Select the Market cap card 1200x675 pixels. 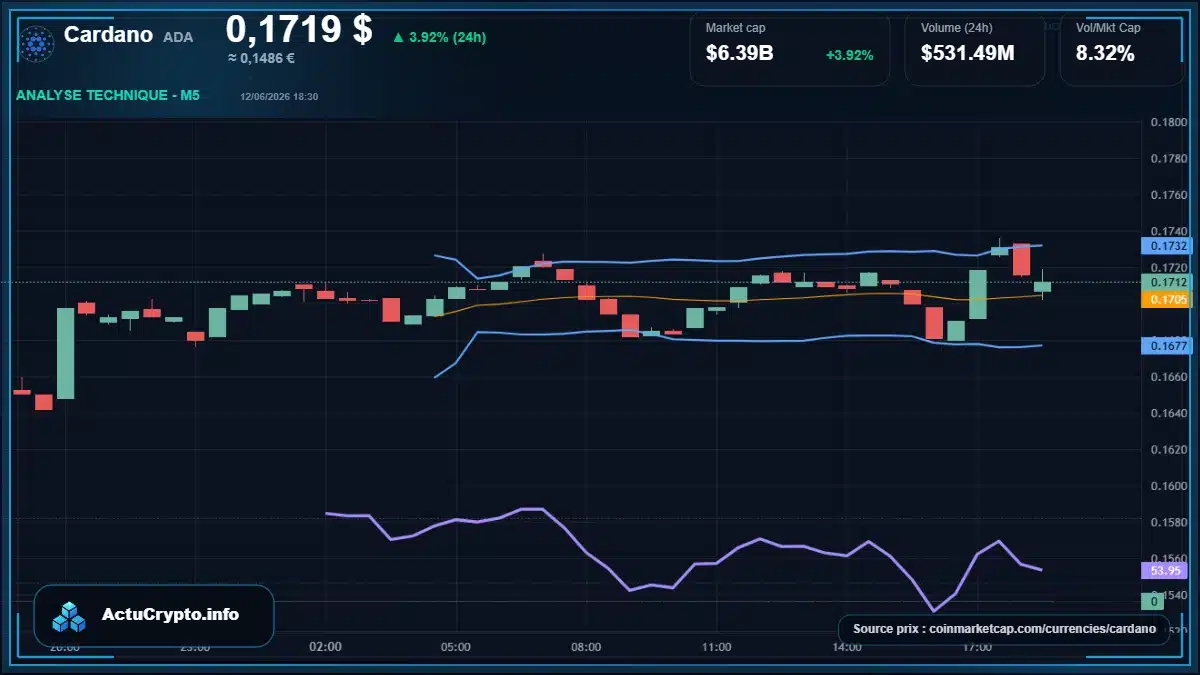tap(790, 48)
